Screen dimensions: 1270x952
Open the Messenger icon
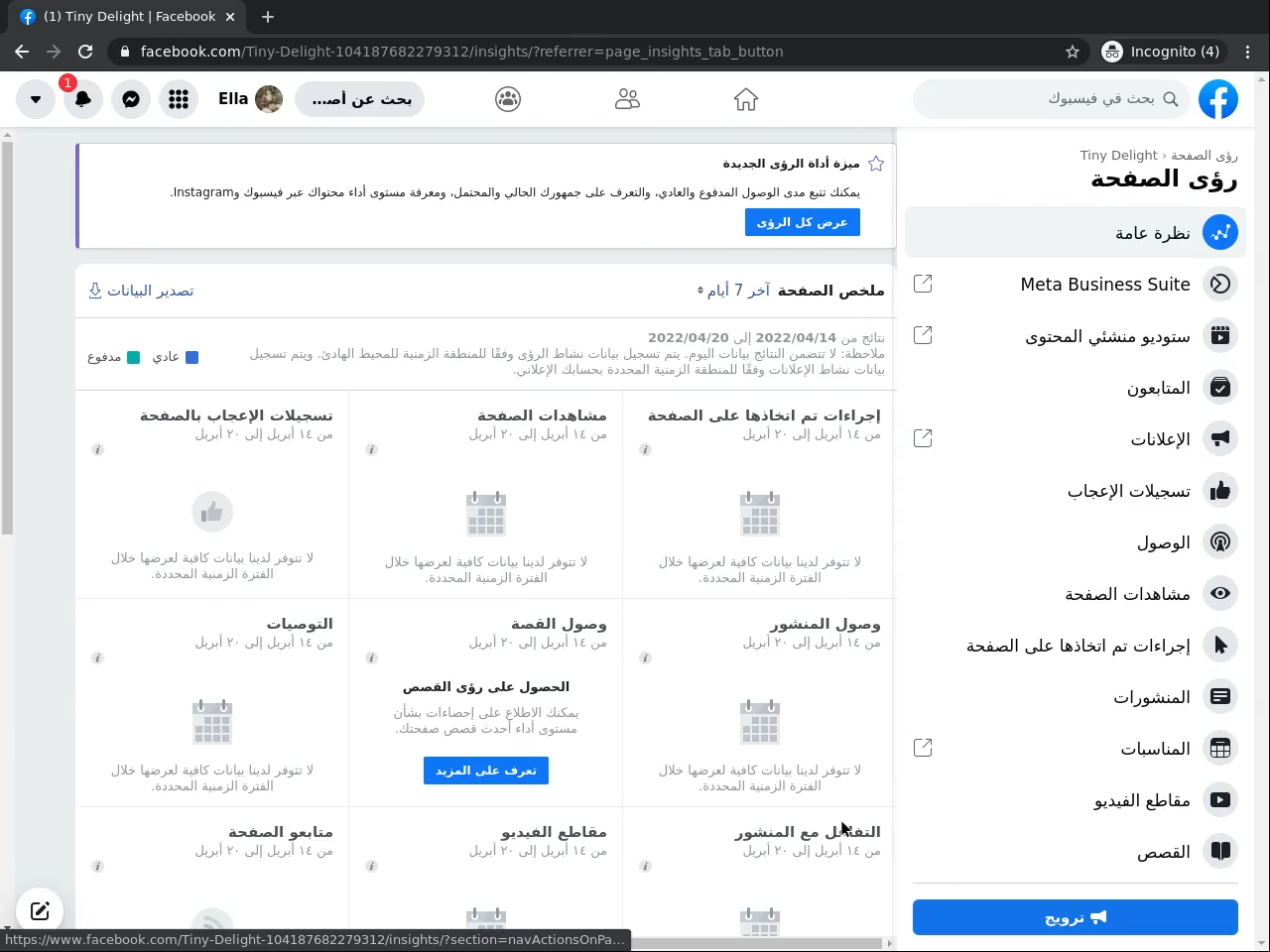click(x=131, y=99)
